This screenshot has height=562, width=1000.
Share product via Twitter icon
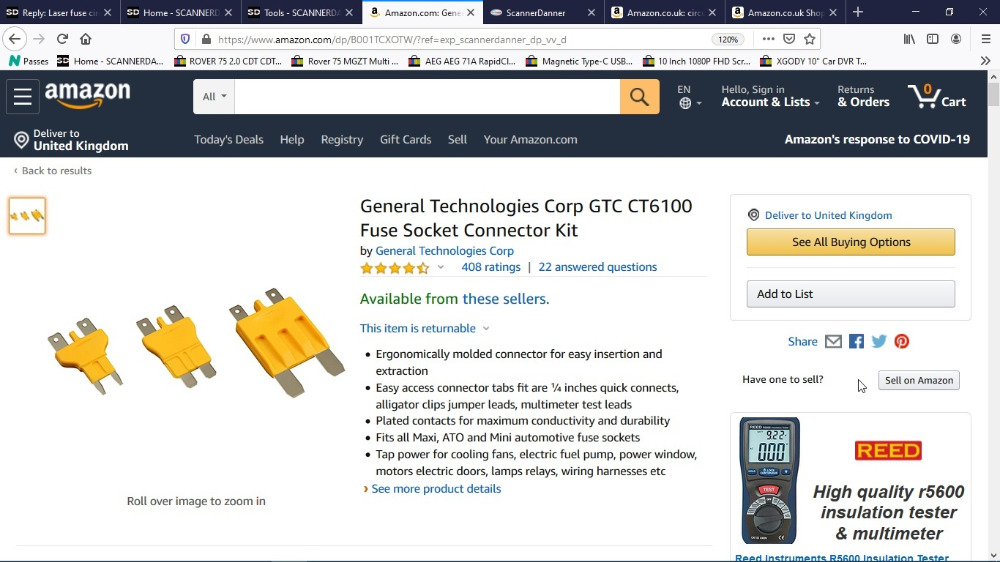tap(879, 342)
